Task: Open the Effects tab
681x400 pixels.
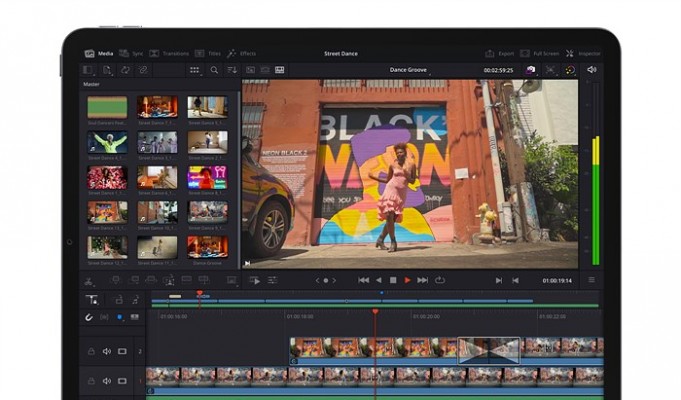Action: (241, 53)
